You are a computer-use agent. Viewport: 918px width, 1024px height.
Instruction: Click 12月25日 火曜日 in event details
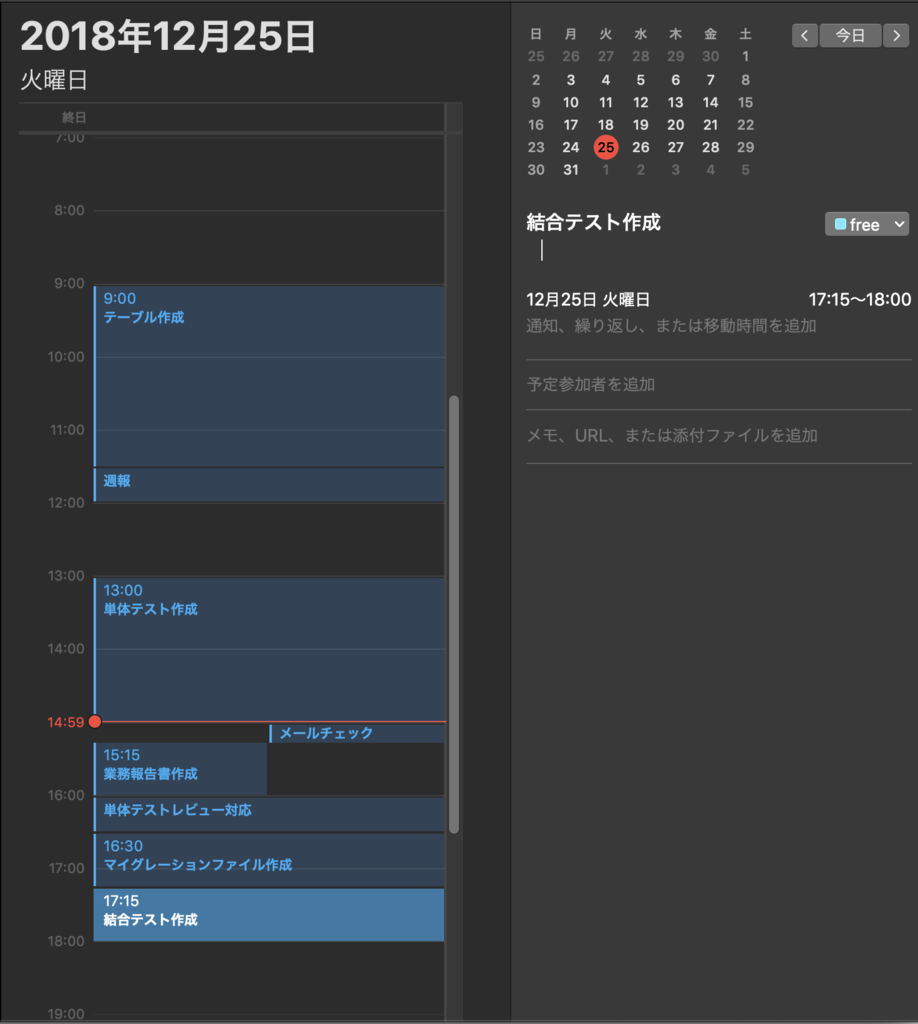[588, 300]
